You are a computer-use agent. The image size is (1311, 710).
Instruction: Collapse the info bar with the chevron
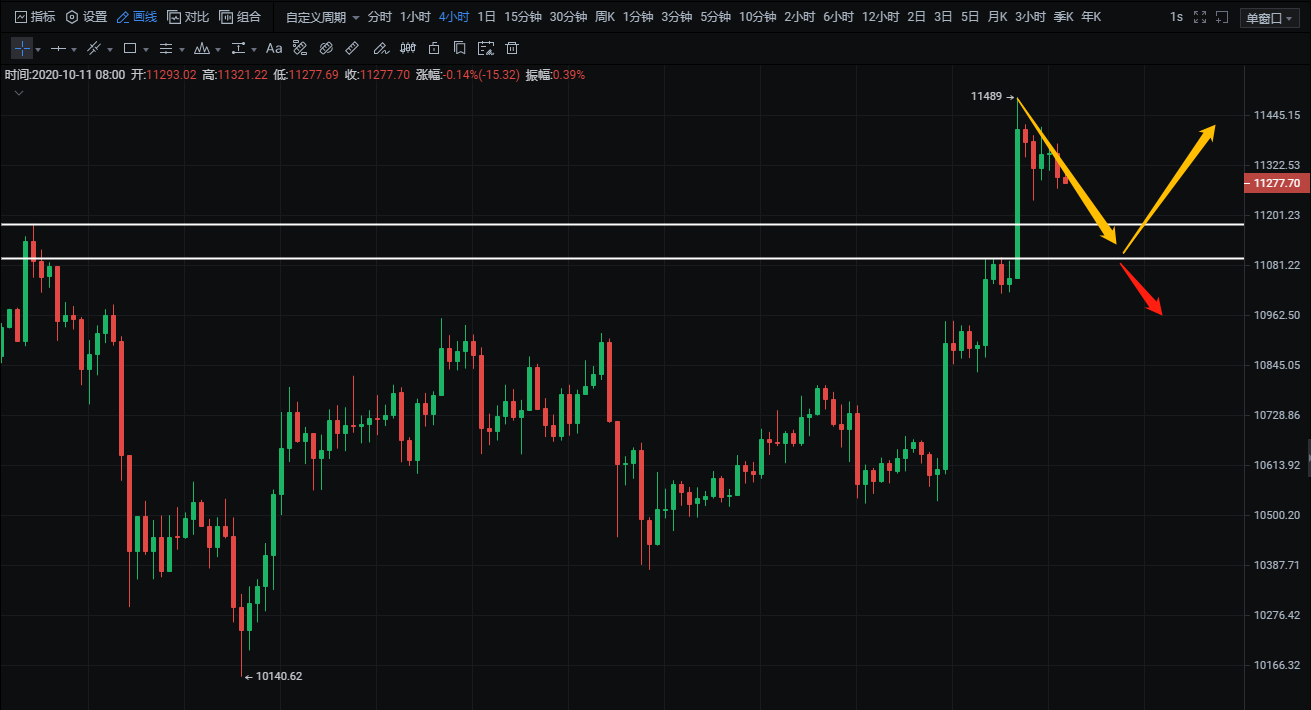tap(18, 93)
